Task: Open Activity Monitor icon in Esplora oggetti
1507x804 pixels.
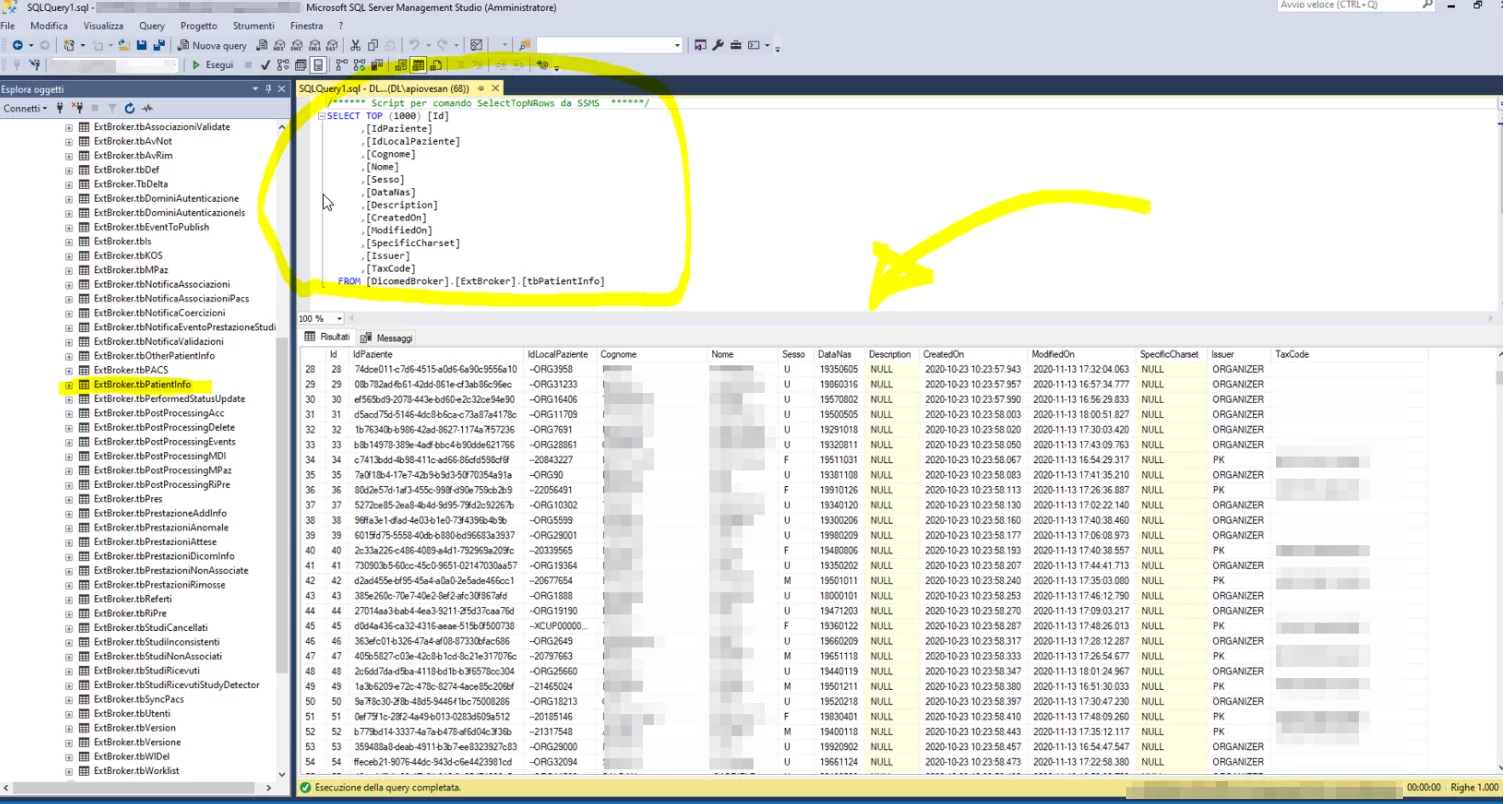Action: click(x=147, y=108)
